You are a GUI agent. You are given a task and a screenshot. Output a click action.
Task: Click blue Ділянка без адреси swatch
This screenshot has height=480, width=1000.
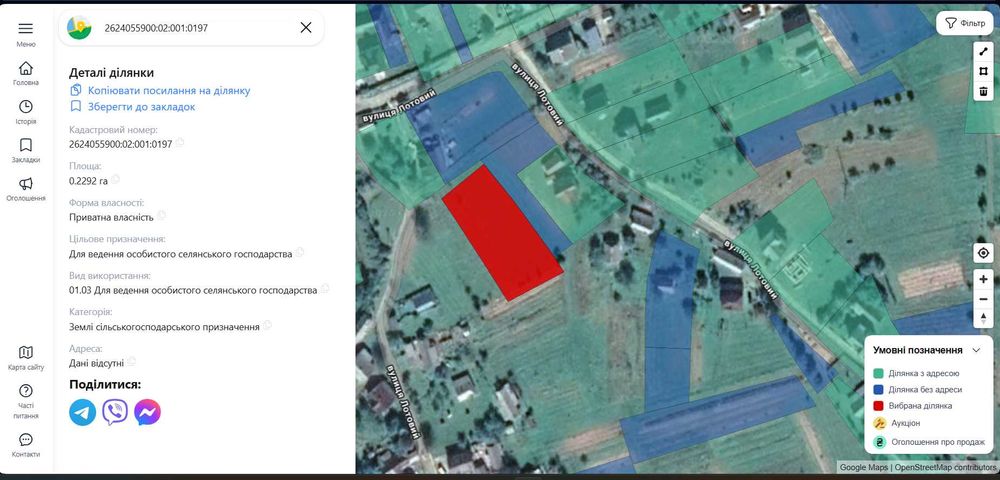(878, 389)
